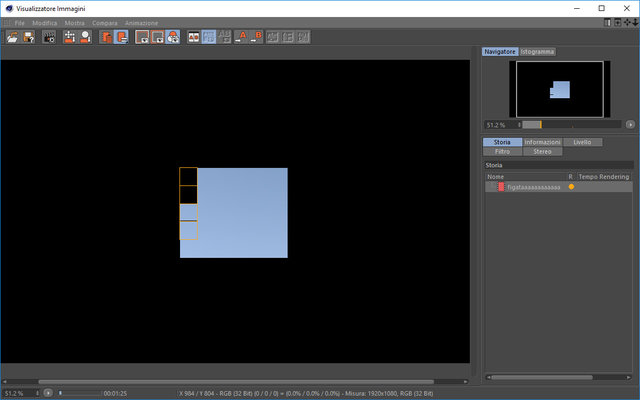Click the Save As disk icon
The image size is (640, 400).
29,37
